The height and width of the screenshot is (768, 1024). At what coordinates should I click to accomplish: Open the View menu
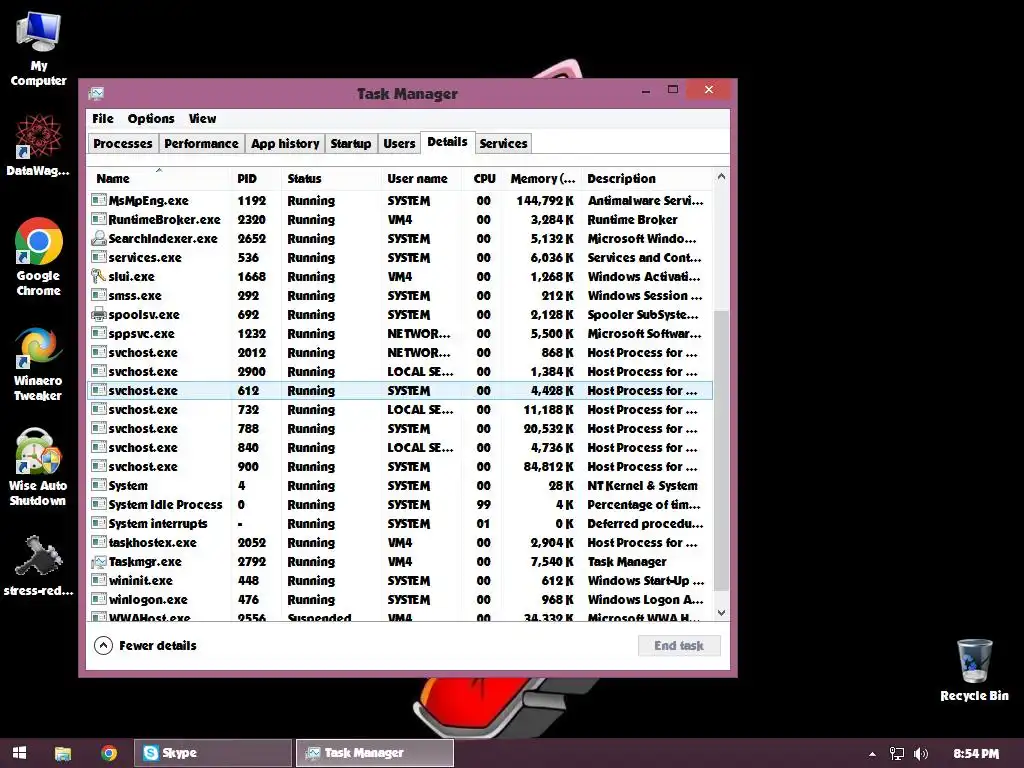pos(202,118)
